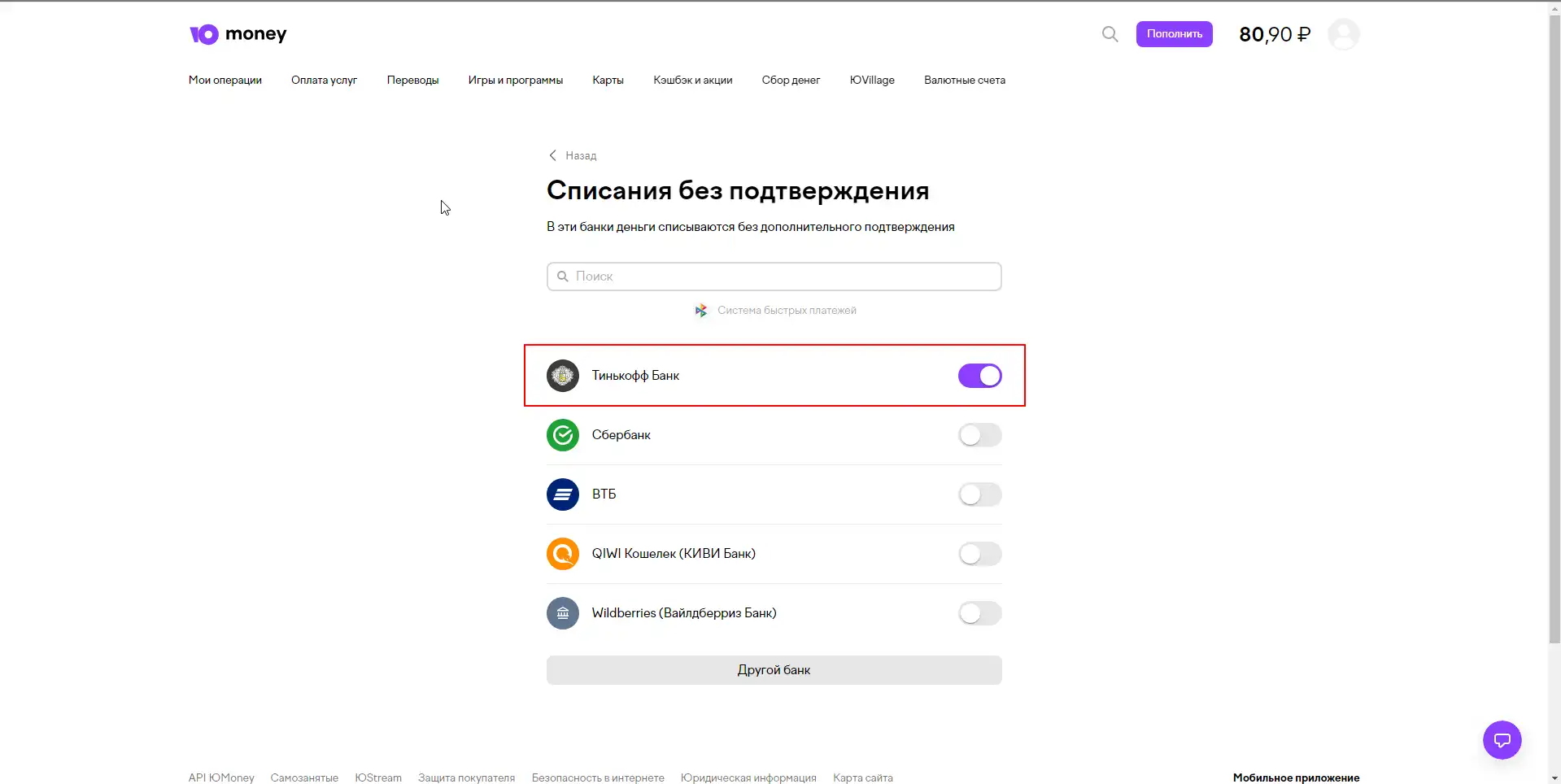Click the Другой банк button
1561x784 pixels.
774,670
